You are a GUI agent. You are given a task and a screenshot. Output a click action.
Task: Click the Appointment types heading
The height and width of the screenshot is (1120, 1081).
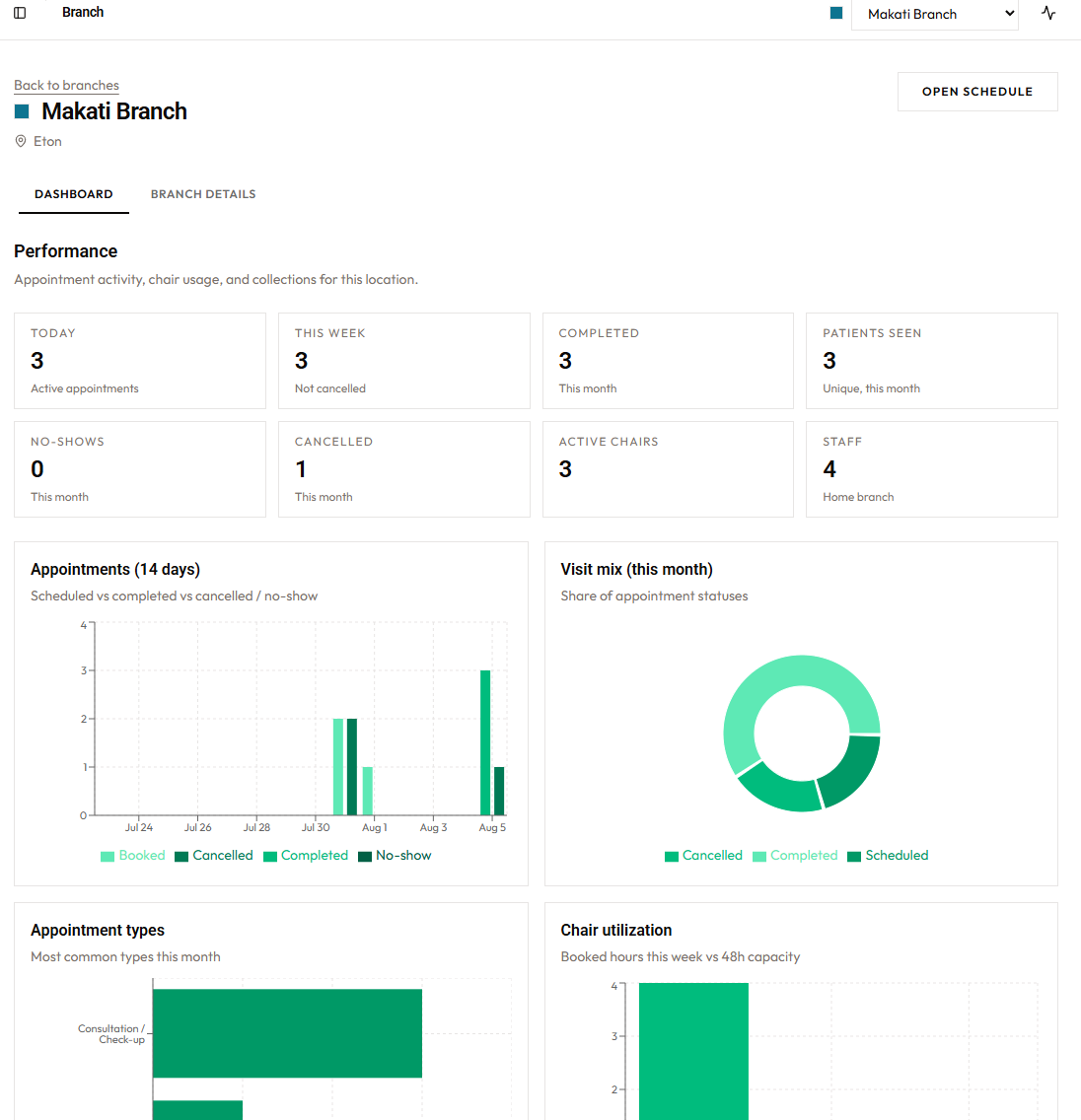coord(98,930)
